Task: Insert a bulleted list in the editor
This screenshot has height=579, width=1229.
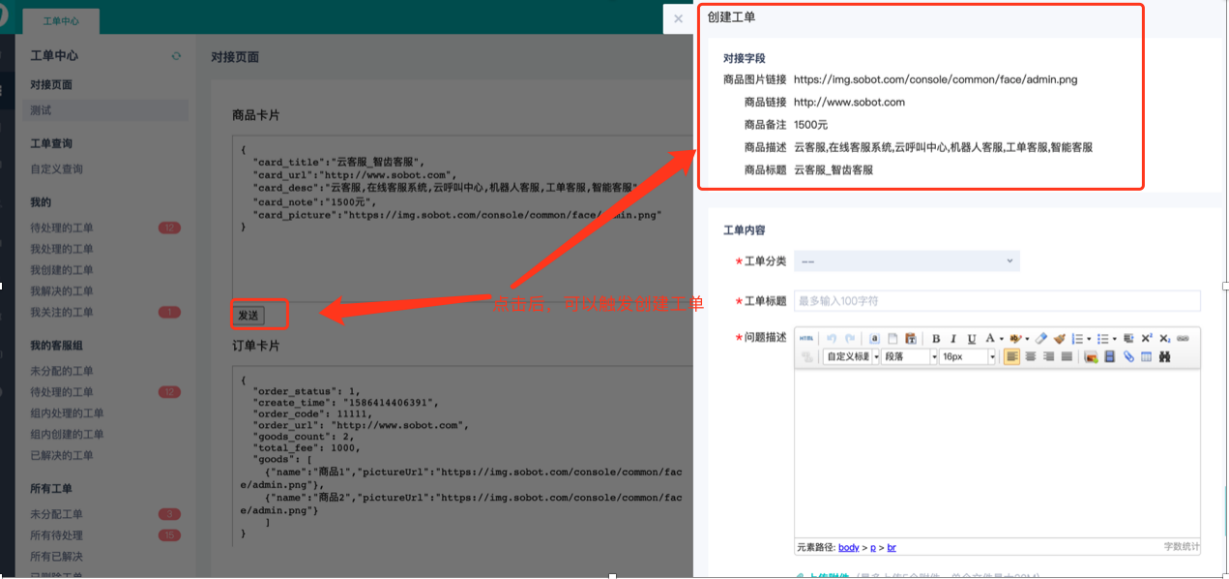Action: [1102, 338]
